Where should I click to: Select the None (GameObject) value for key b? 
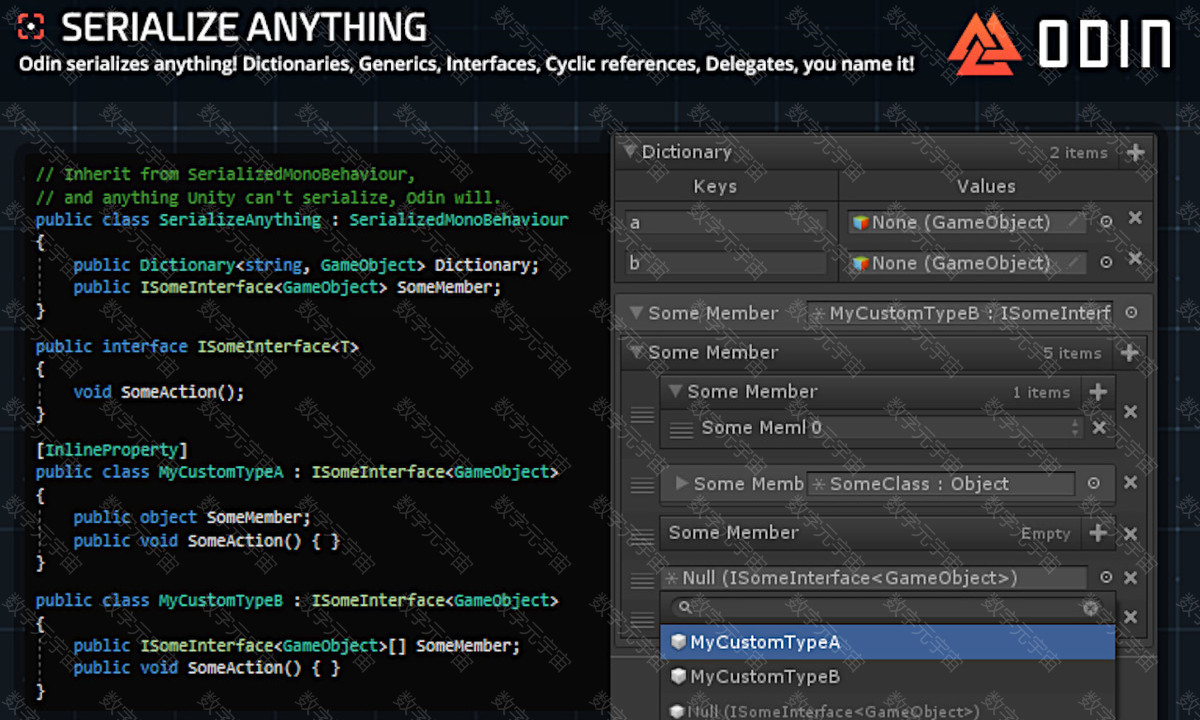(967, 263)
